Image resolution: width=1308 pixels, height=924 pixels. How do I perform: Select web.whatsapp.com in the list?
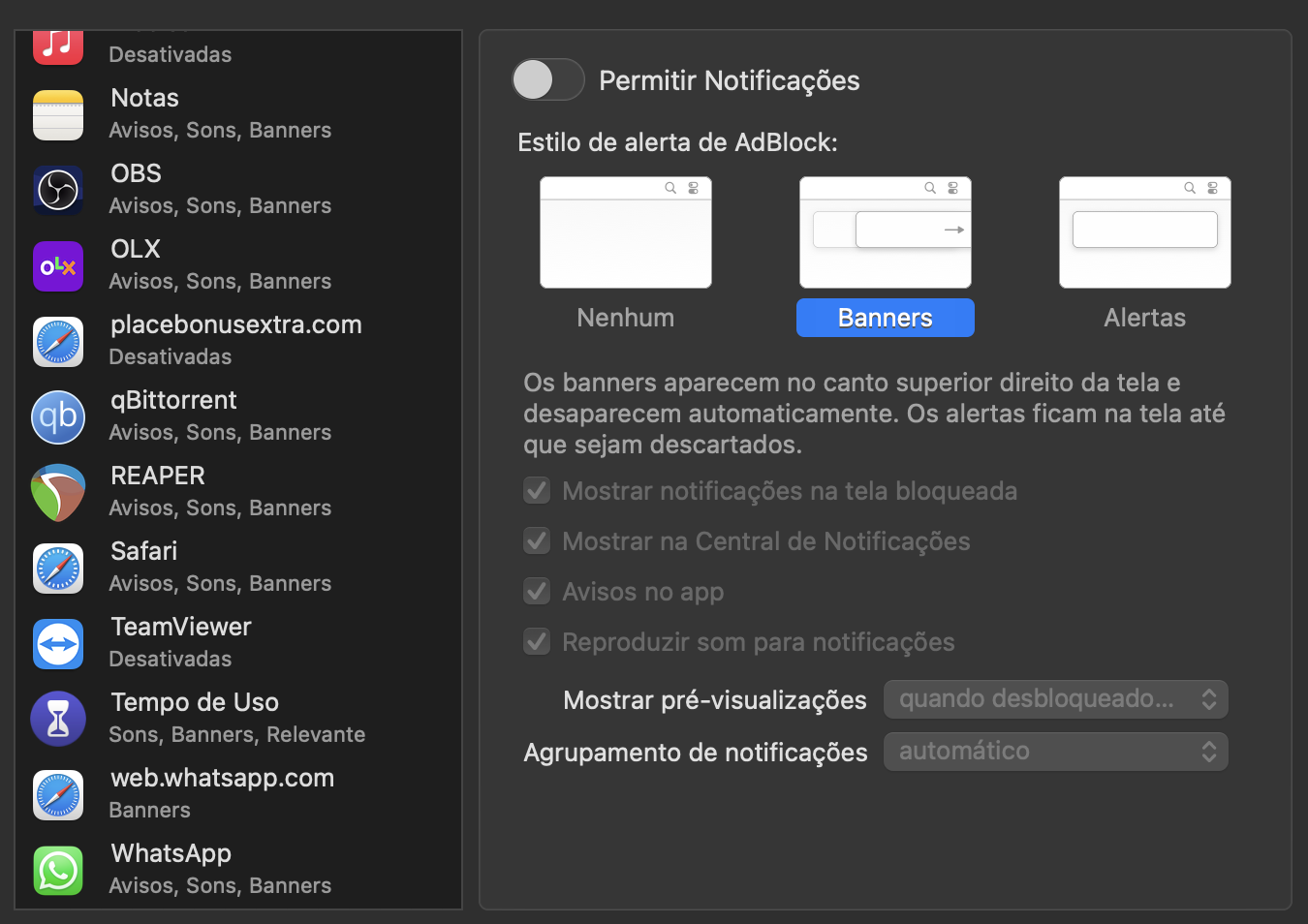[x=223, y=778]
